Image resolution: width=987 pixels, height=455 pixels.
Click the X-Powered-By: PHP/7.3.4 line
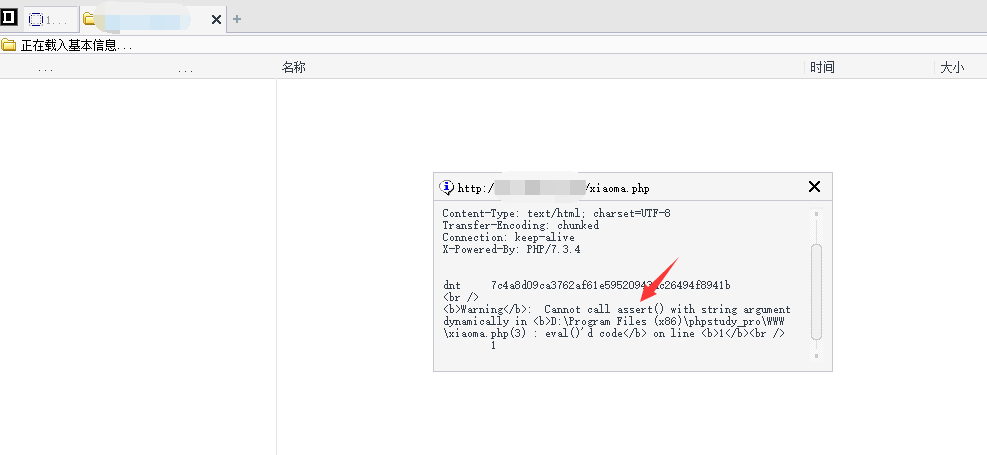[x=511, y=249]
